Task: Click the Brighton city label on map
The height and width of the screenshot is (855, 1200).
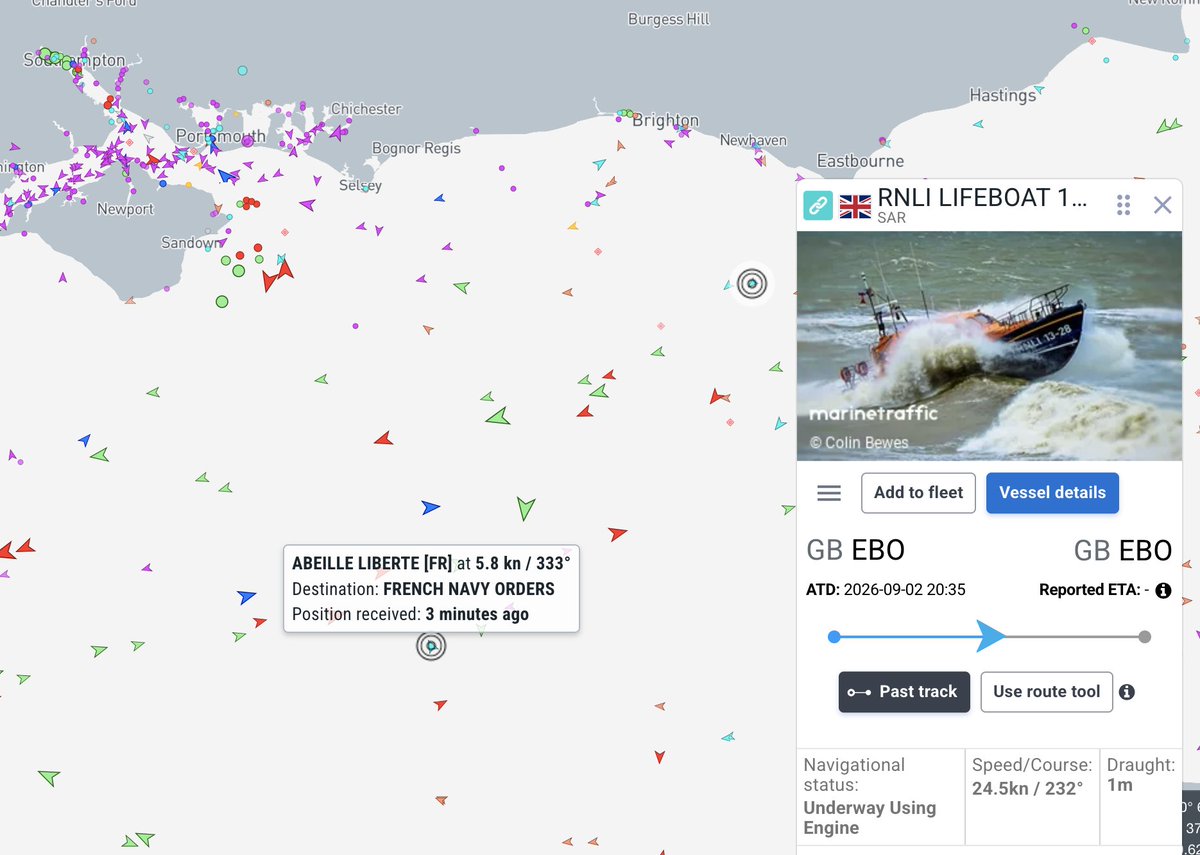Action: click(666, 121)
